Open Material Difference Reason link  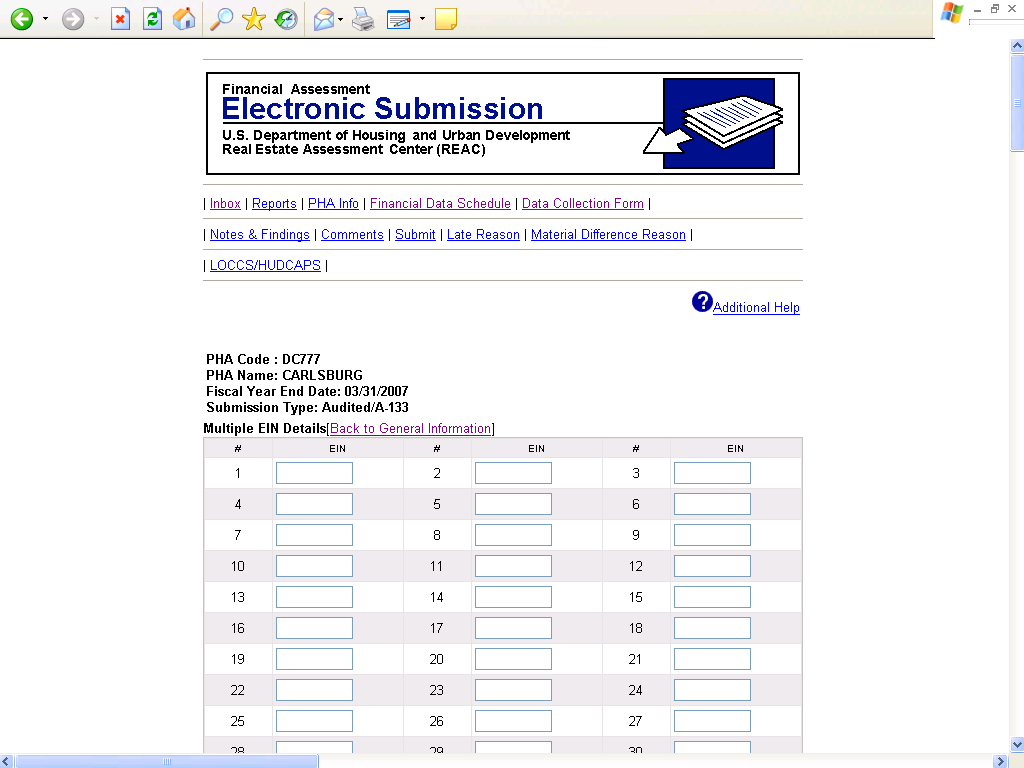click(608, 234)
